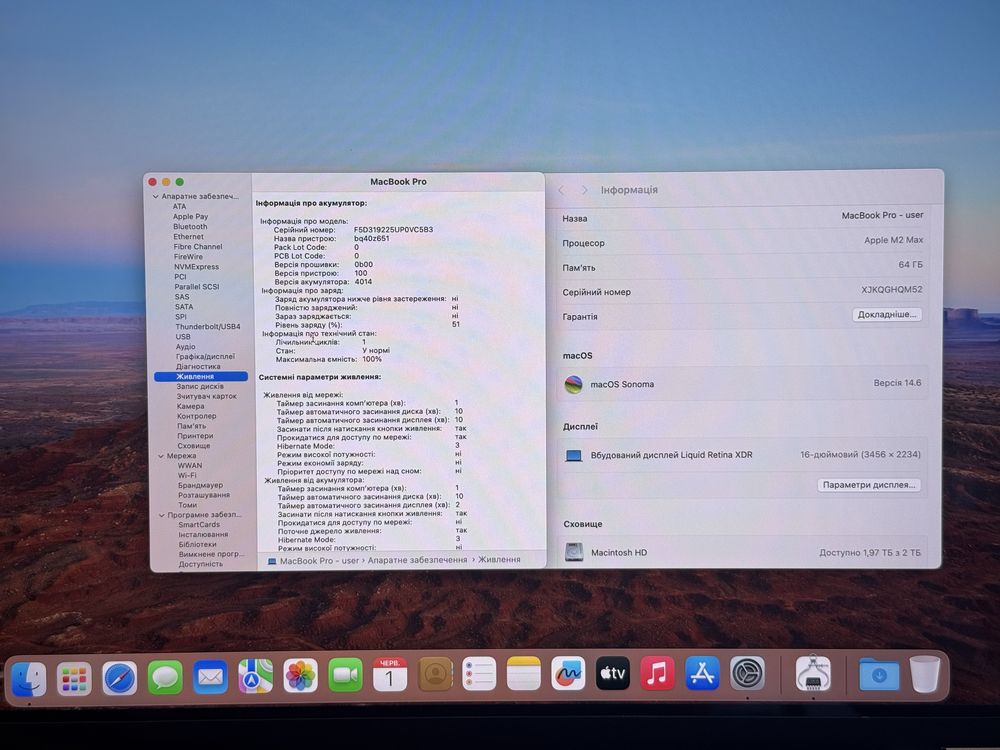Select Інсталювання in sidebar
The image size is (1000, 750).
tap(203, 534)
